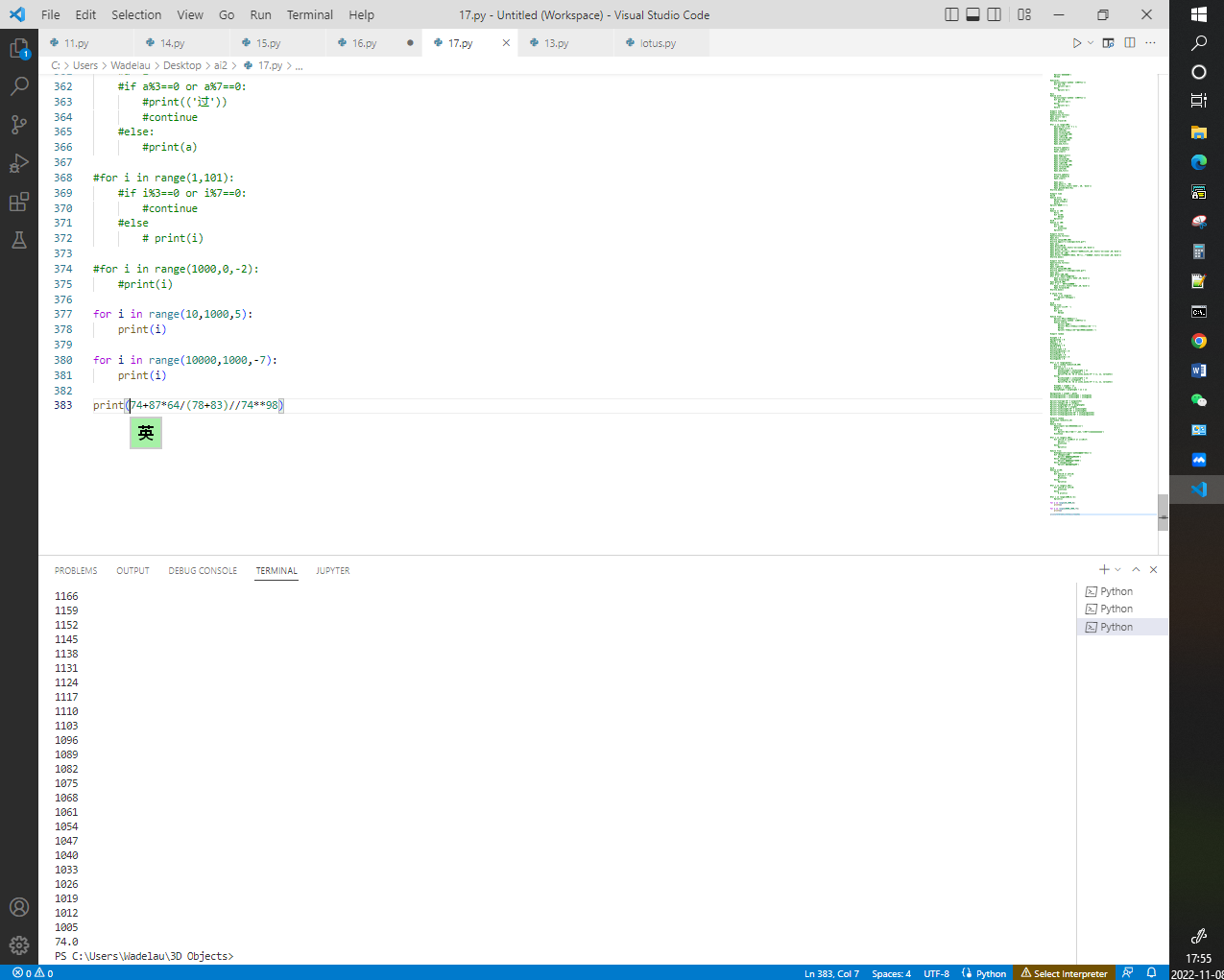Open the Manage gear settings

19,945
